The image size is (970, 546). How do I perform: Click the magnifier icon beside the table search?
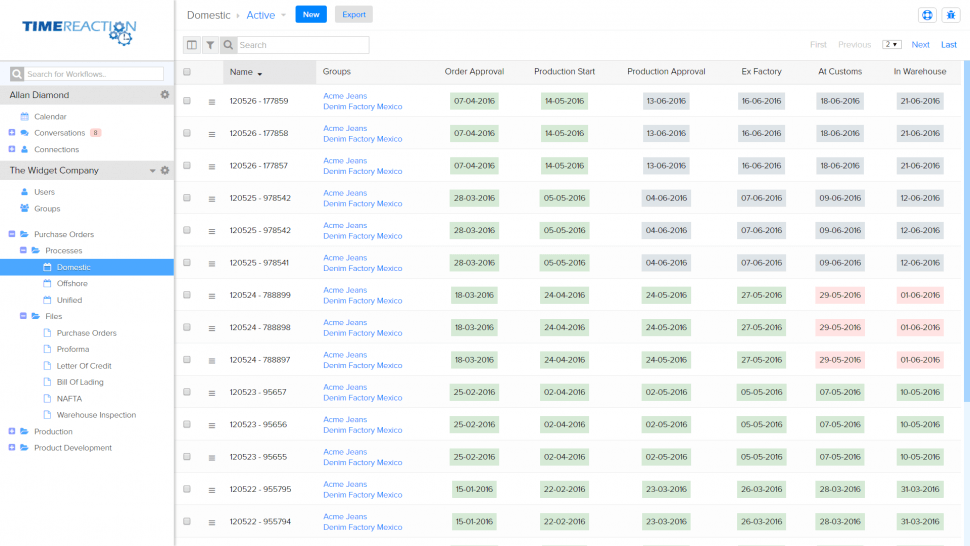228,45
